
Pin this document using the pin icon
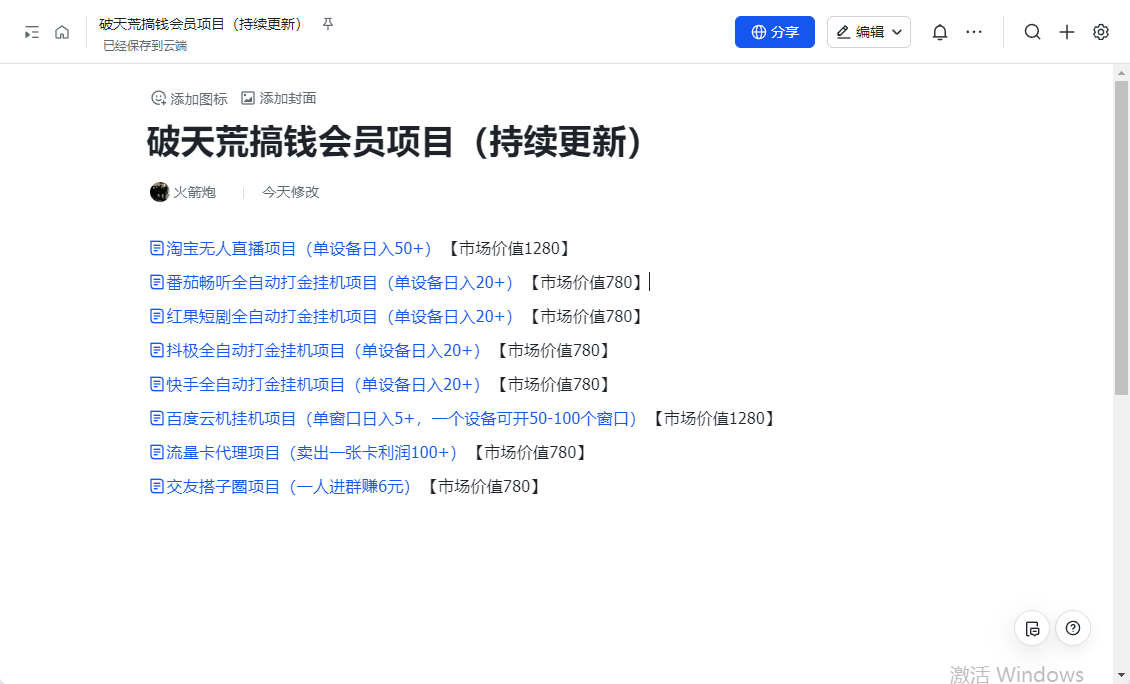327,24
